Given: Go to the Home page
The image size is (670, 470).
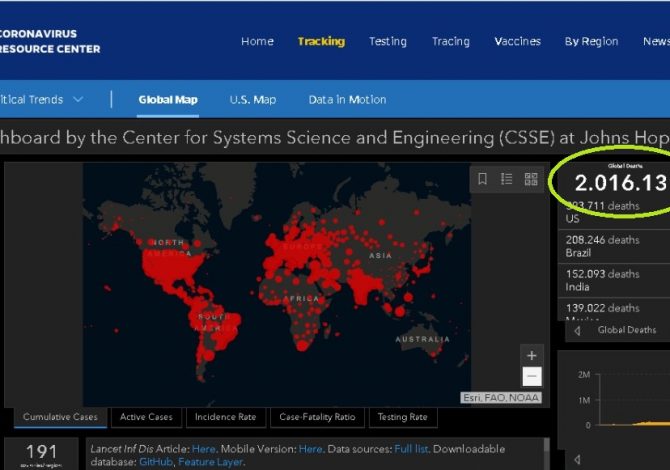Looking at the screenshot, I should pyautogui.click(x=257, y=41).
